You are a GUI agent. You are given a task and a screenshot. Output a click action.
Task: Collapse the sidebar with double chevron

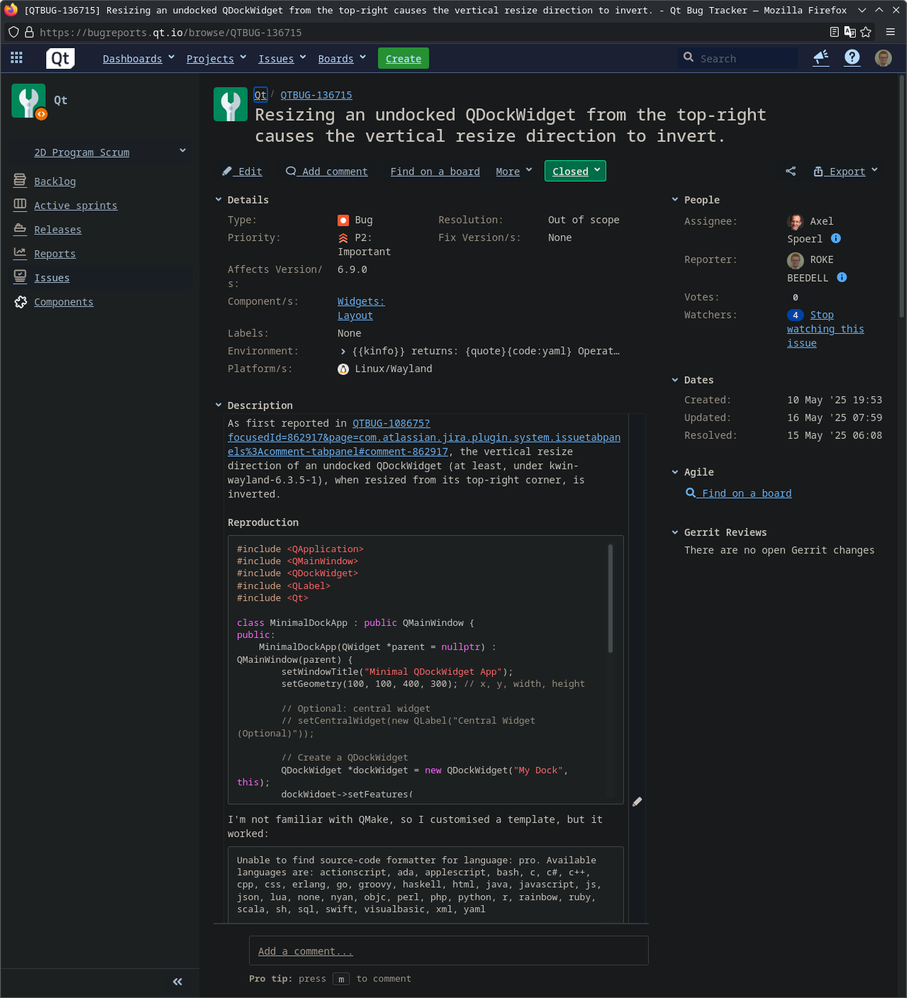tap(178, 981)
